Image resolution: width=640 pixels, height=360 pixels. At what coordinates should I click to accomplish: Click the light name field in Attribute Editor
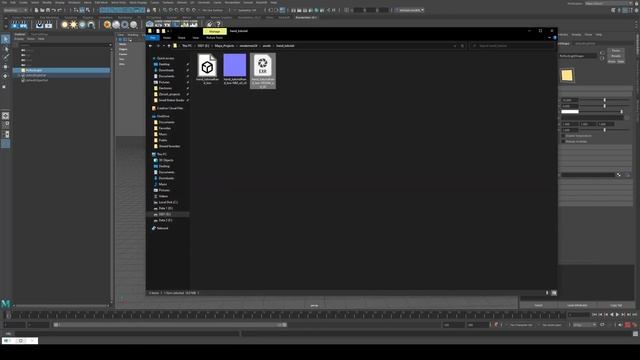click(577, 56)
